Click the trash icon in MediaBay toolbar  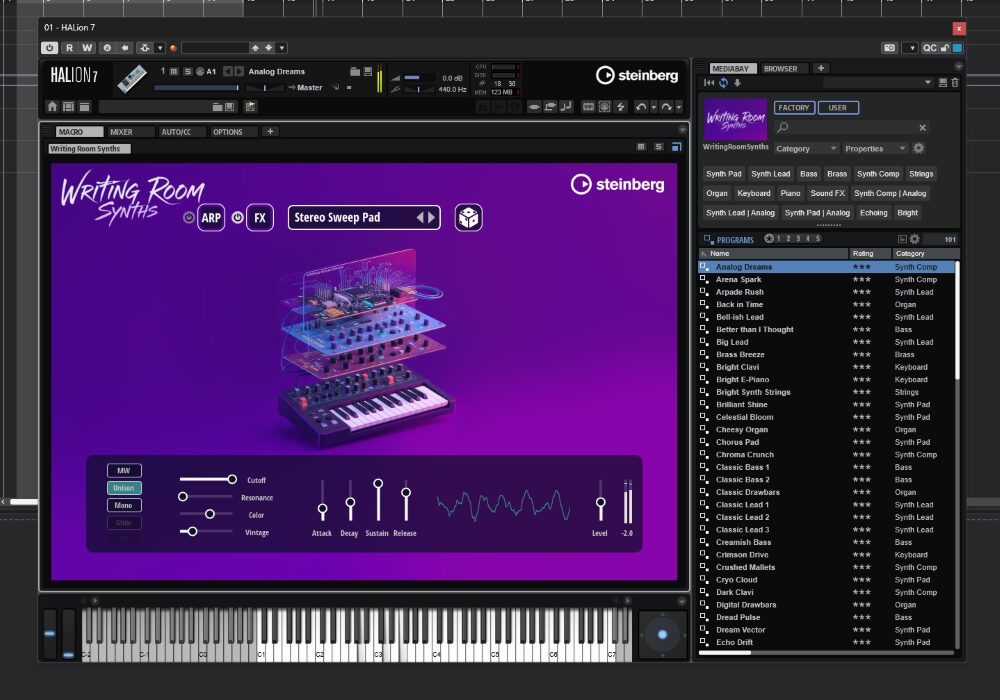955,82
